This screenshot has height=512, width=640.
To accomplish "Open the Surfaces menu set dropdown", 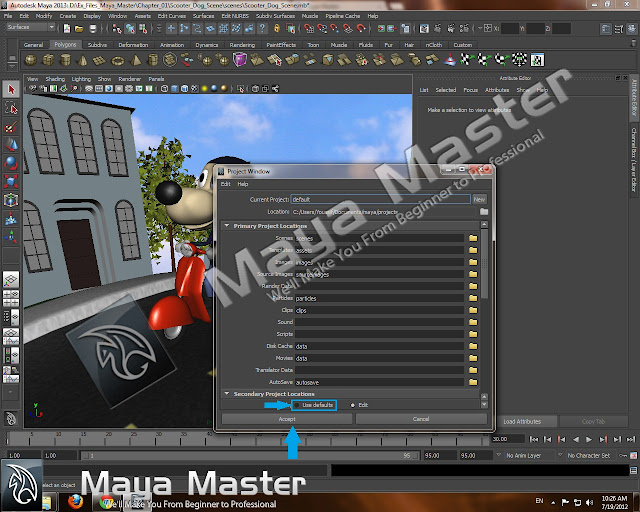I will click(x=31, y=27).
